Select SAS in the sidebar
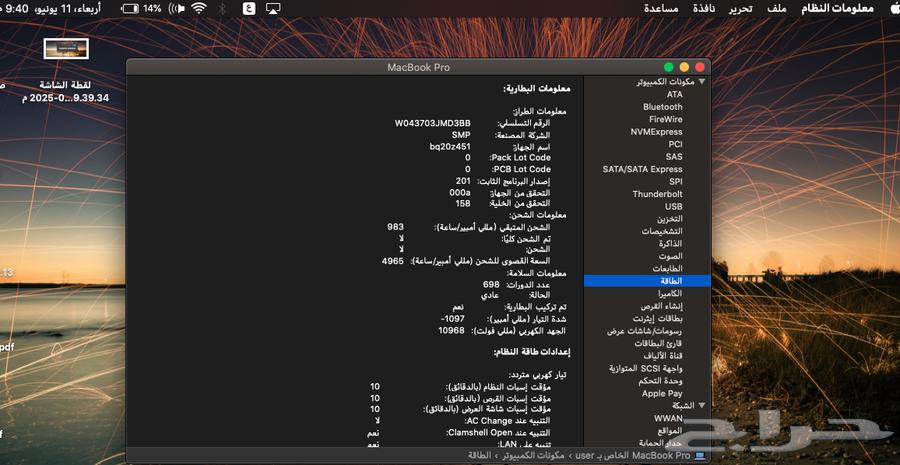This screenshot has width=900, height=465. (674, 157)
